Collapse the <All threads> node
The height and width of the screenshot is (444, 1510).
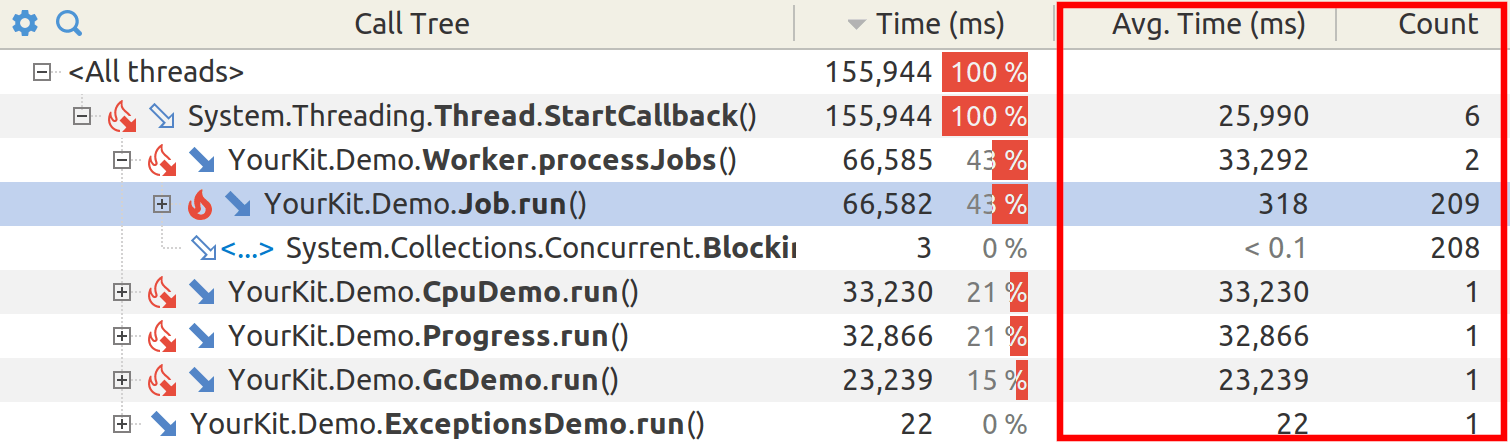point(41,73)
